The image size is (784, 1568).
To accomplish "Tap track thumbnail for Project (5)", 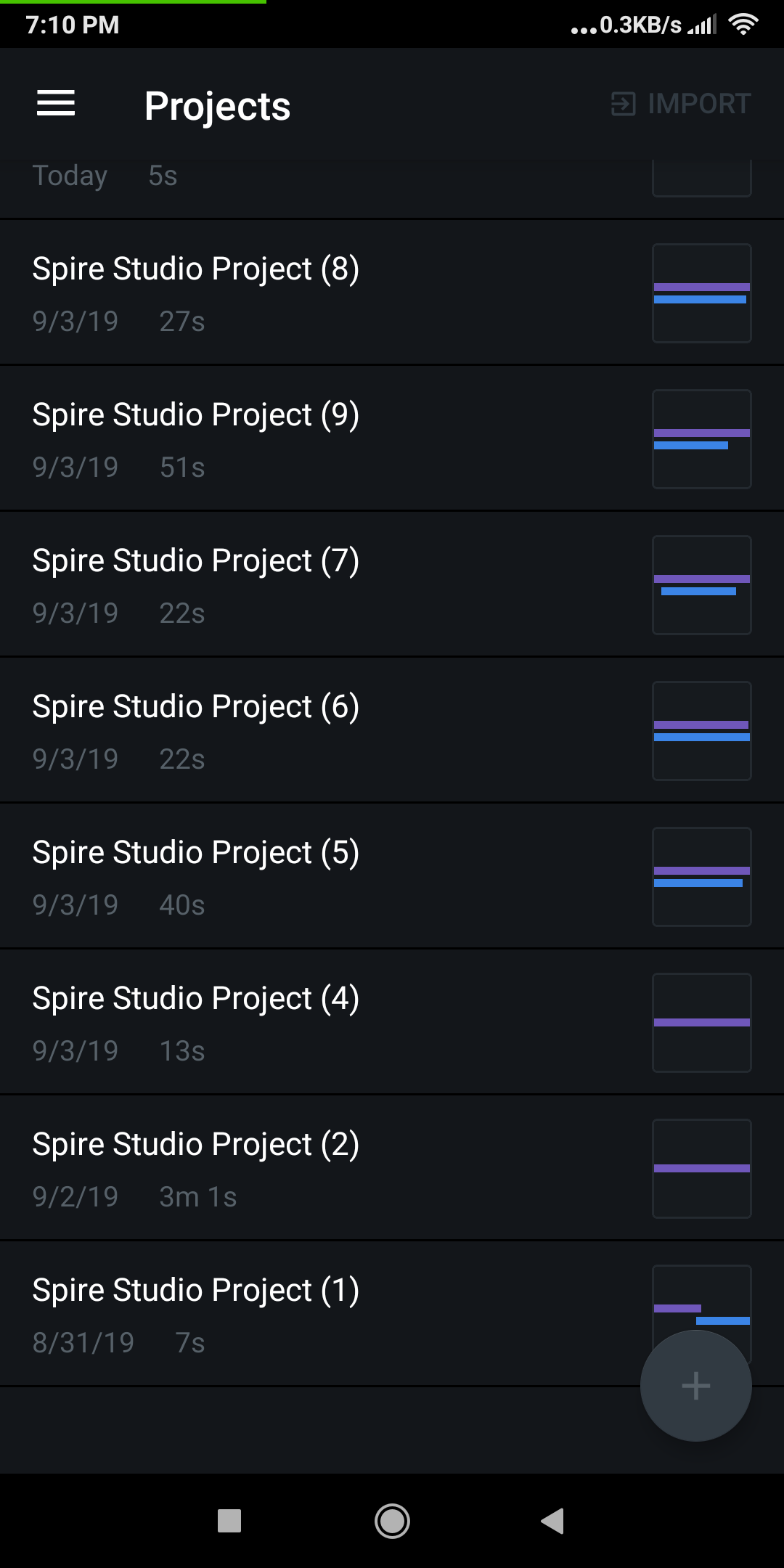I will [x=701, y=877].
